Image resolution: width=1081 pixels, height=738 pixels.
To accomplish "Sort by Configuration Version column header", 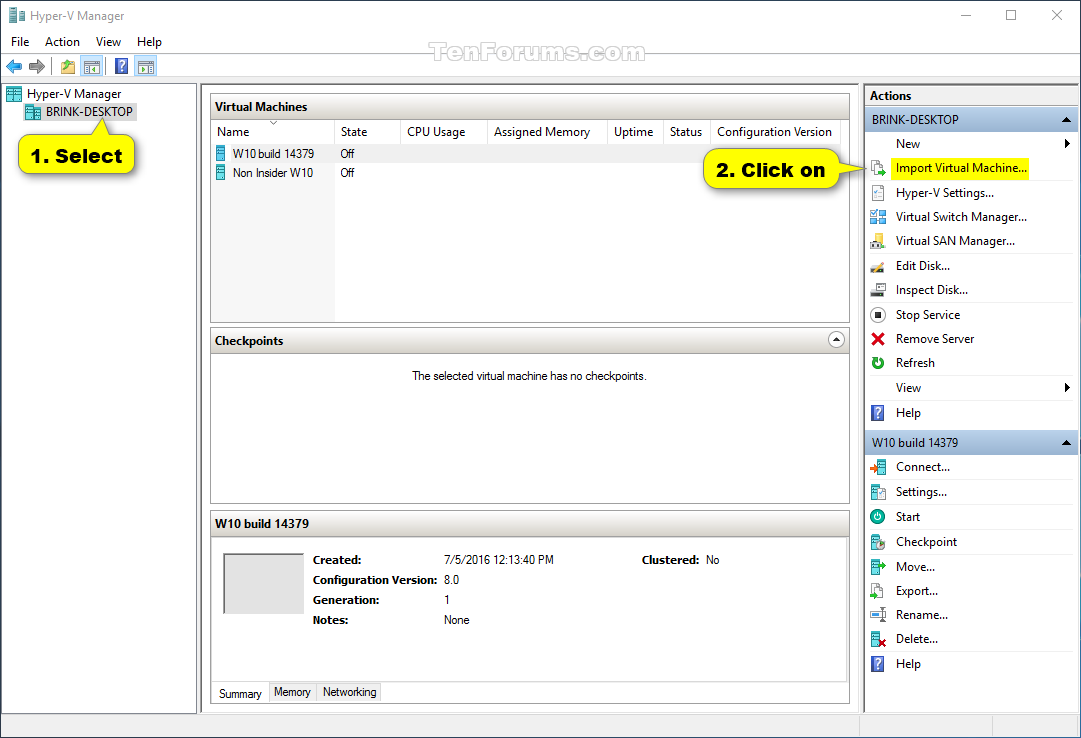I will [x=775, y=132].
